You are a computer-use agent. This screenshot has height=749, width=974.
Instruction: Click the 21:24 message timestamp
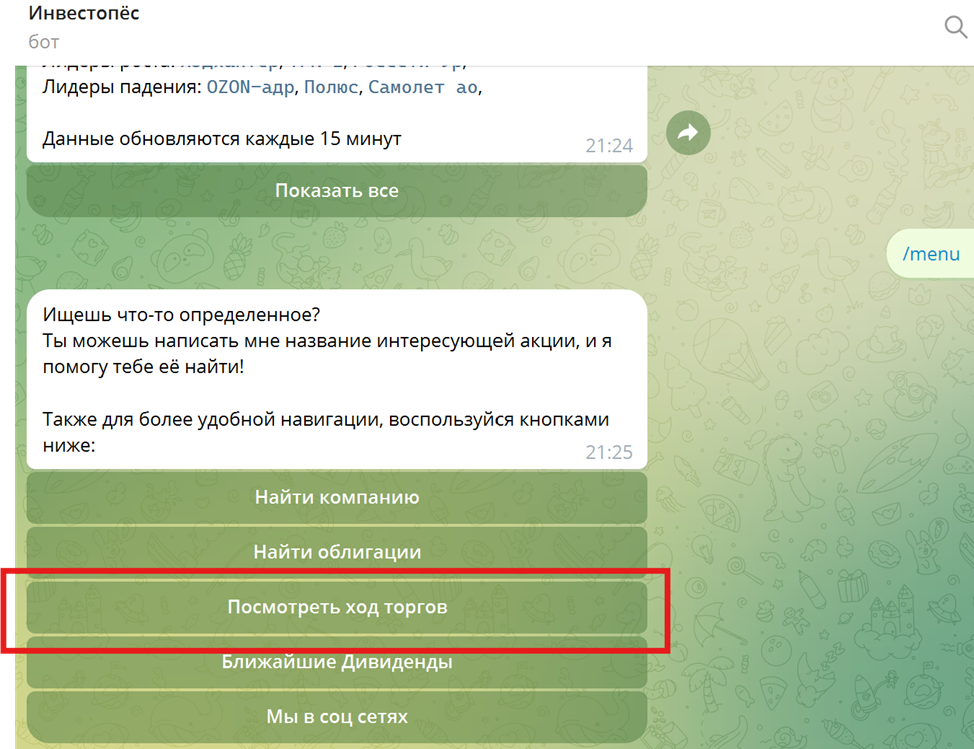click(609, 145)
